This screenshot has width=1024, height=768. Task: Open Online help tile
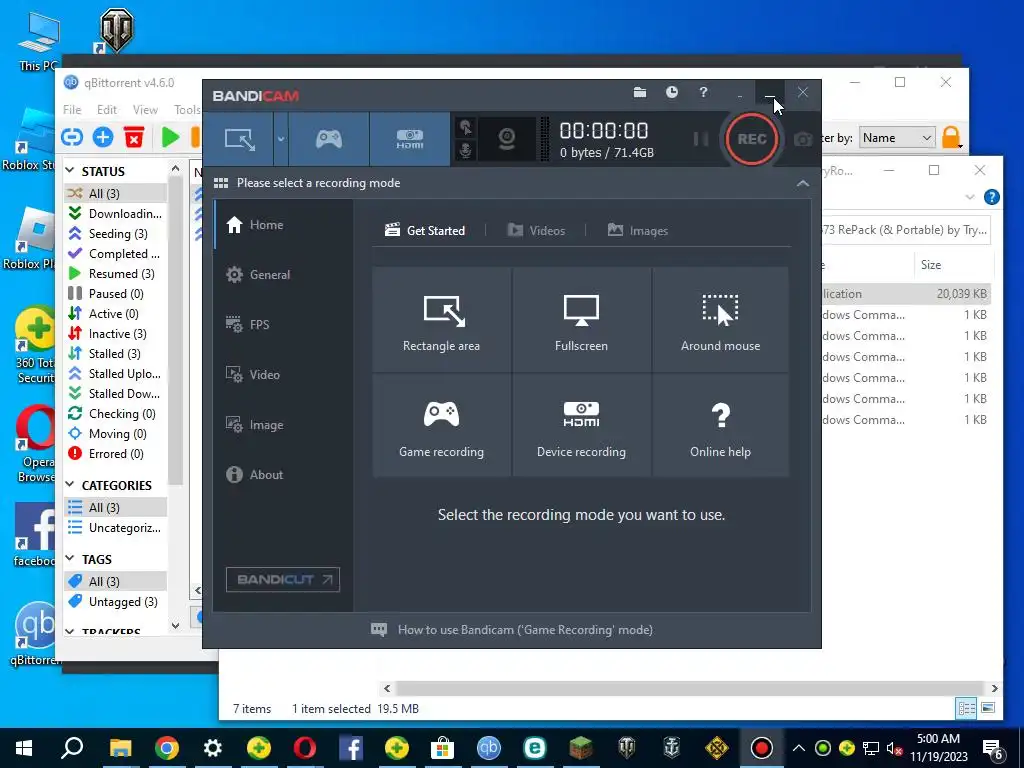(720, 425)
